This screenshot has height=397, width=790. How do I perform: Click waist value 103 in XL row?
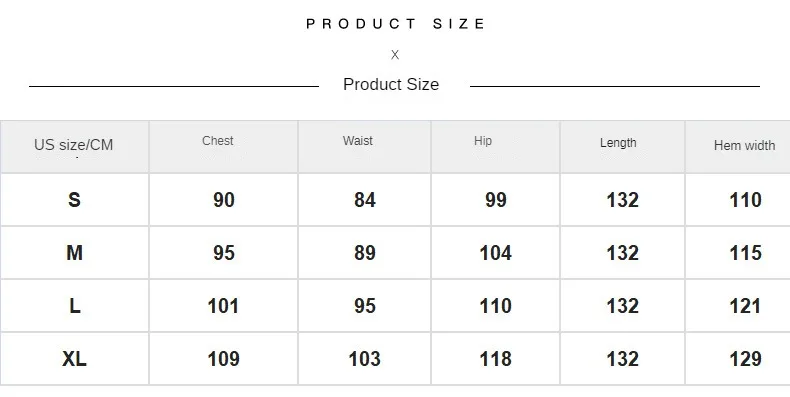364,359
